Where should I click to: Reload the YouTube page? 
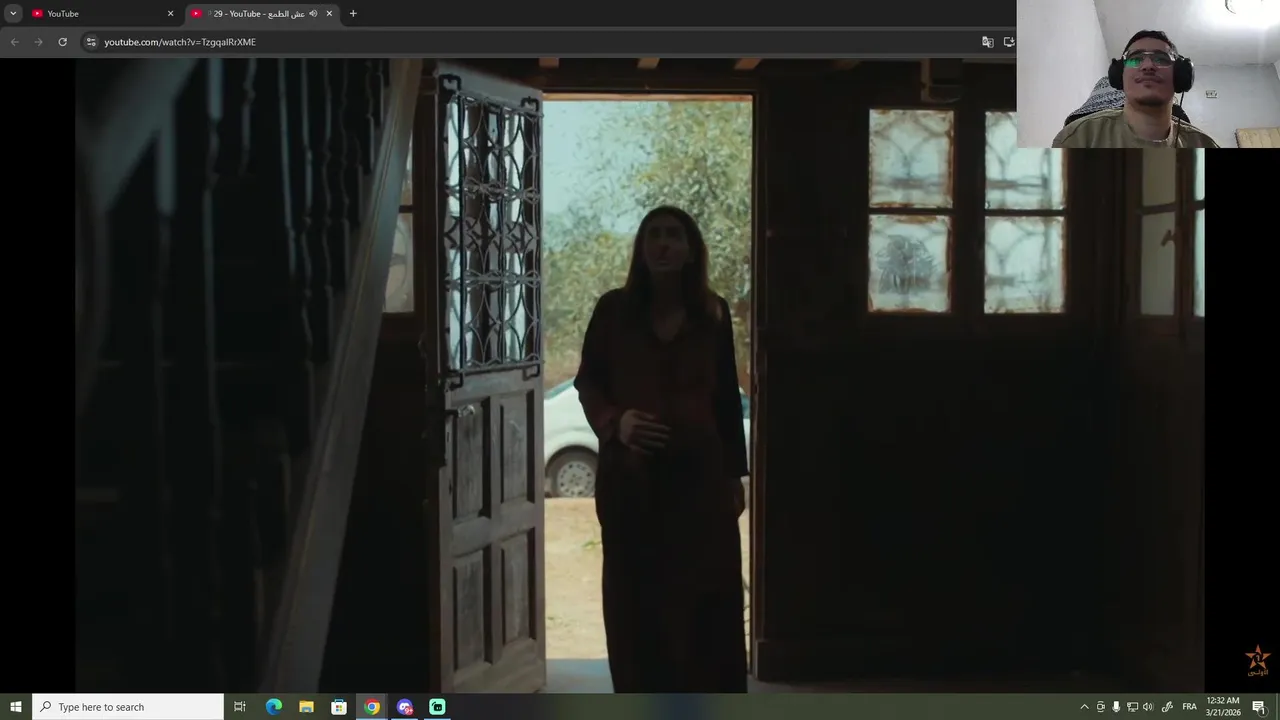tap(62, 42)
